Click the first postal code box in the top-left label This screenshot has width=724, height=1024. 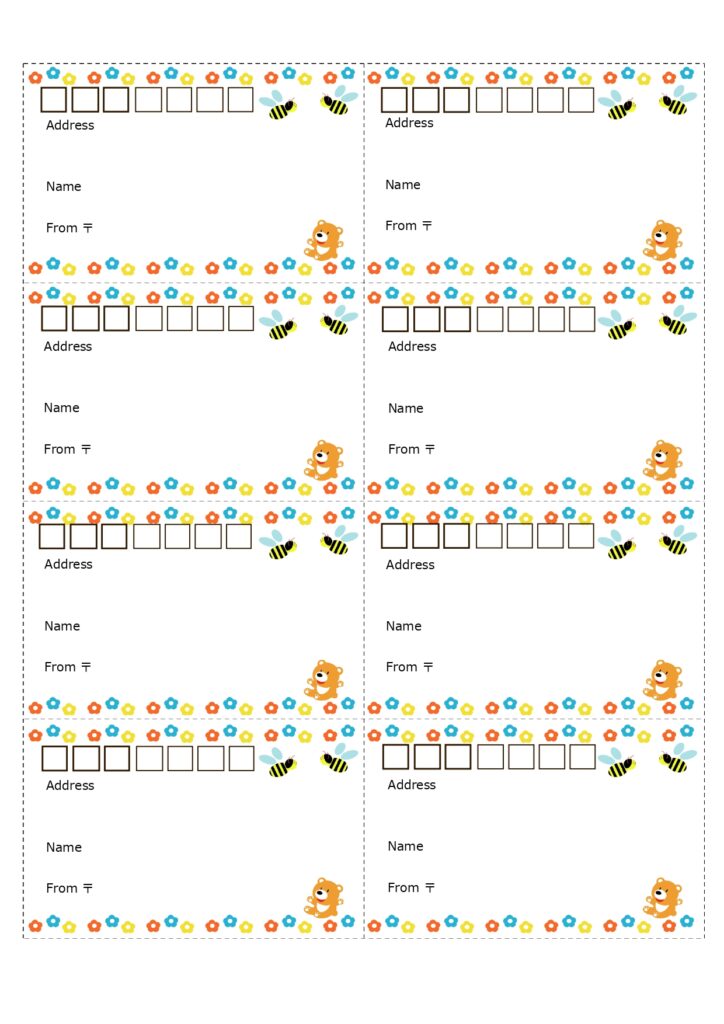click(x=54, y=99)
